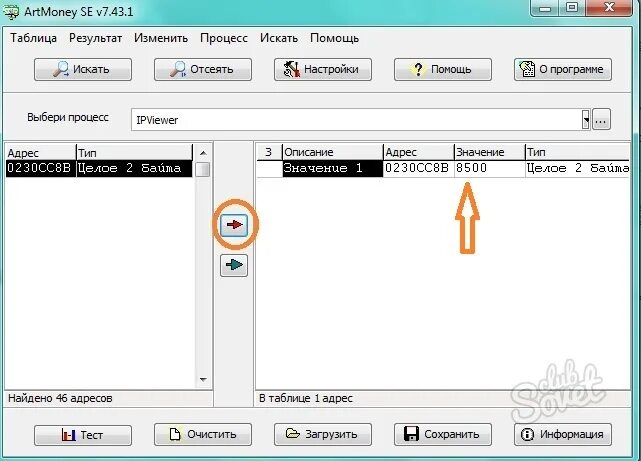Click Целое 2 байта type cell in right table
The height and width of the screenshot is (461, 641).
click(577, 168)
